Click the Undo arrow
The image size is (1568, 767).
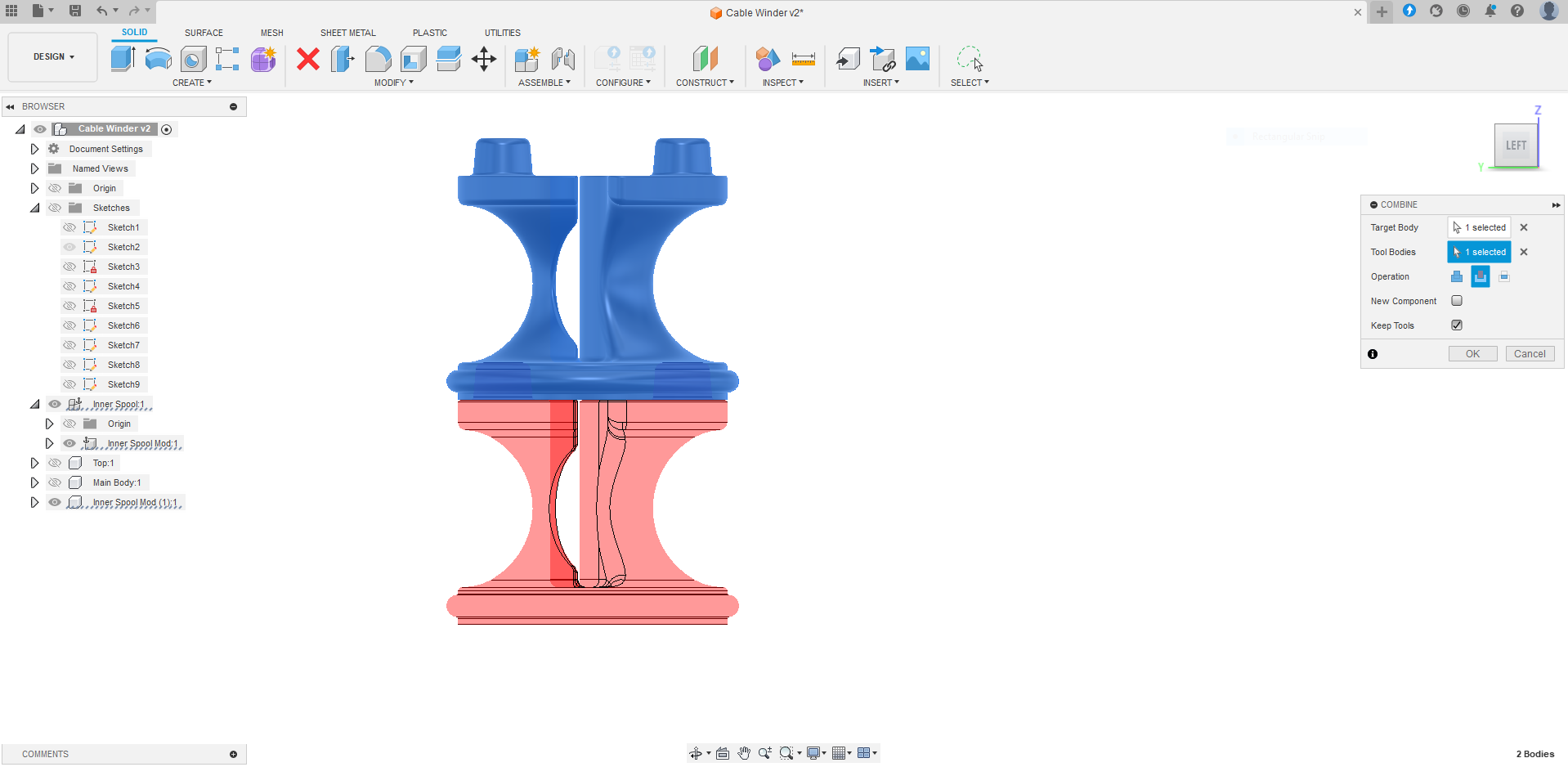102,11
